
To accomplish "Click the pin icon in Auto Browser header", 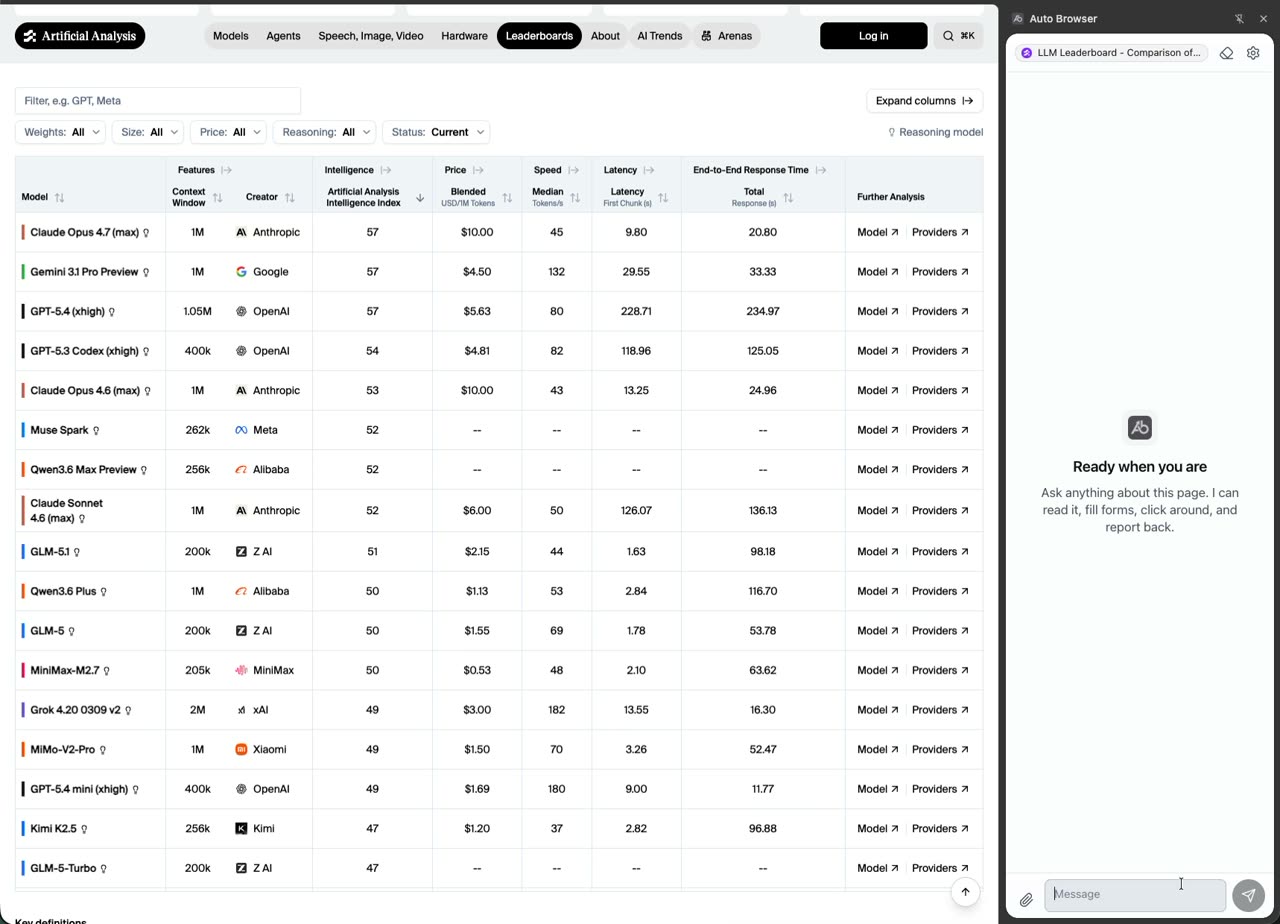I will point(1239,18).
